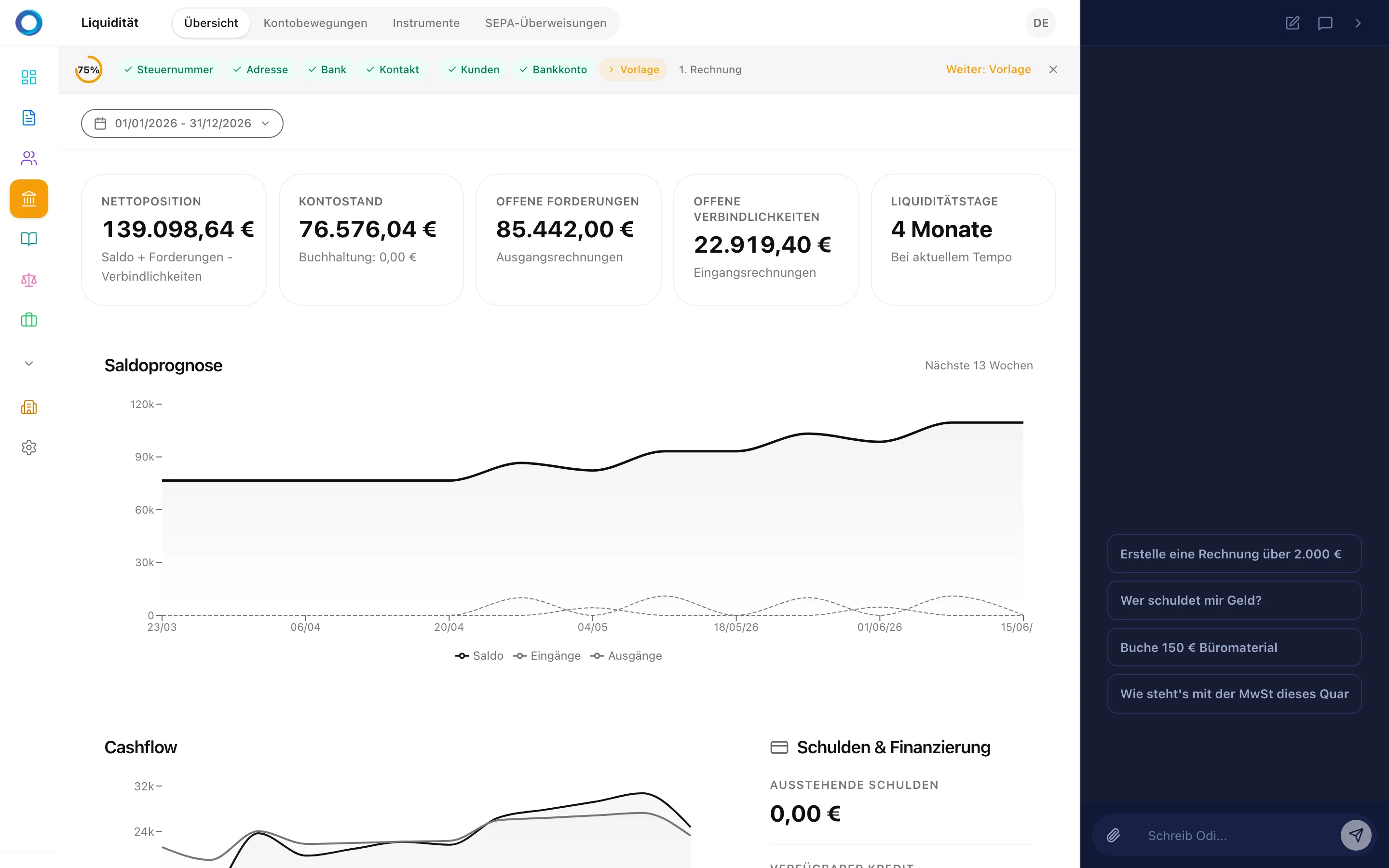Viewport: 1389px width, 868px height.
Task: Open the date range dropdown 01/01/2026 - 31/12/2026
Action: (182, 123)
